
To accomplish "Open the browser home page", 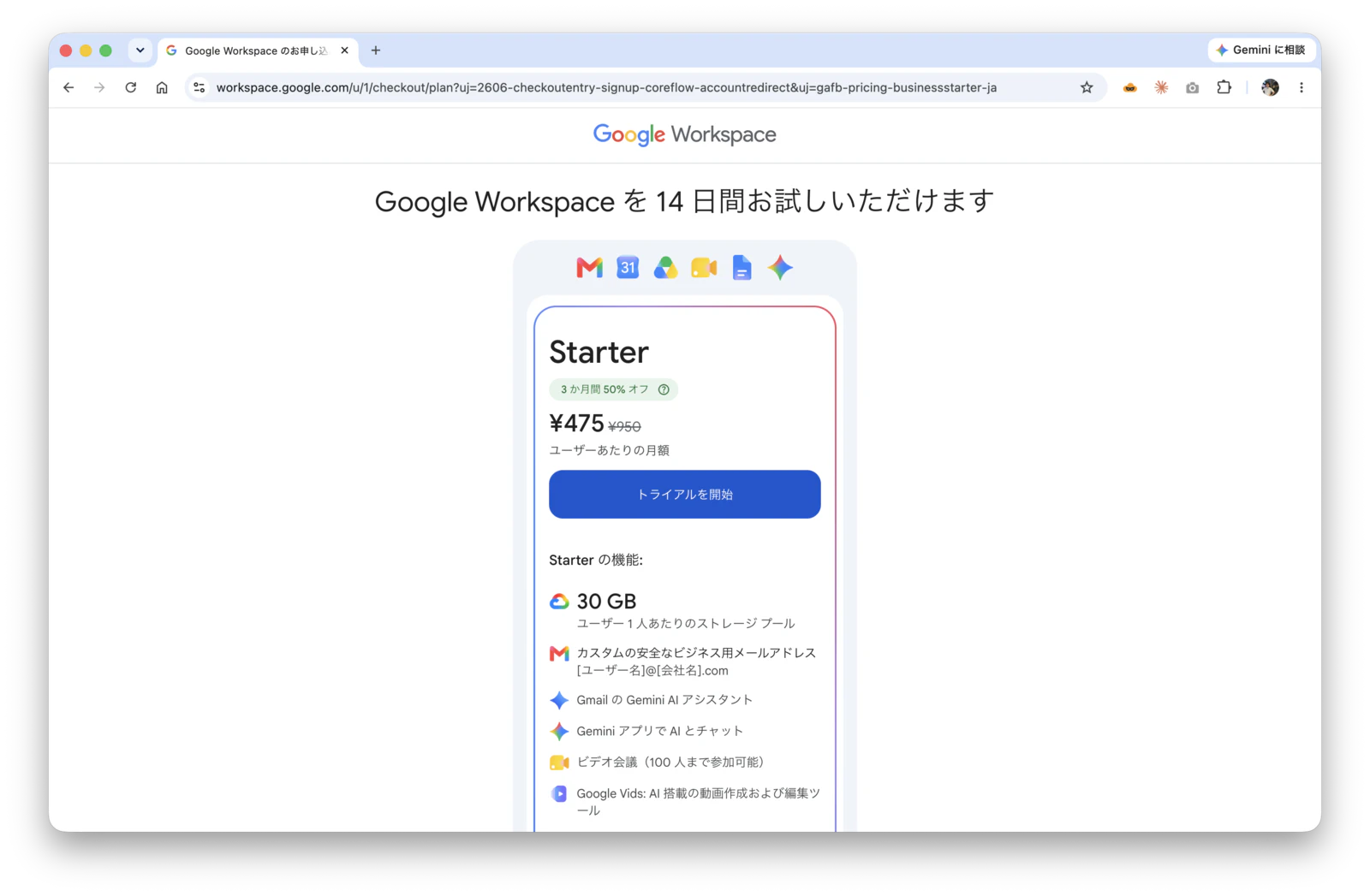I will click(162, 87).
